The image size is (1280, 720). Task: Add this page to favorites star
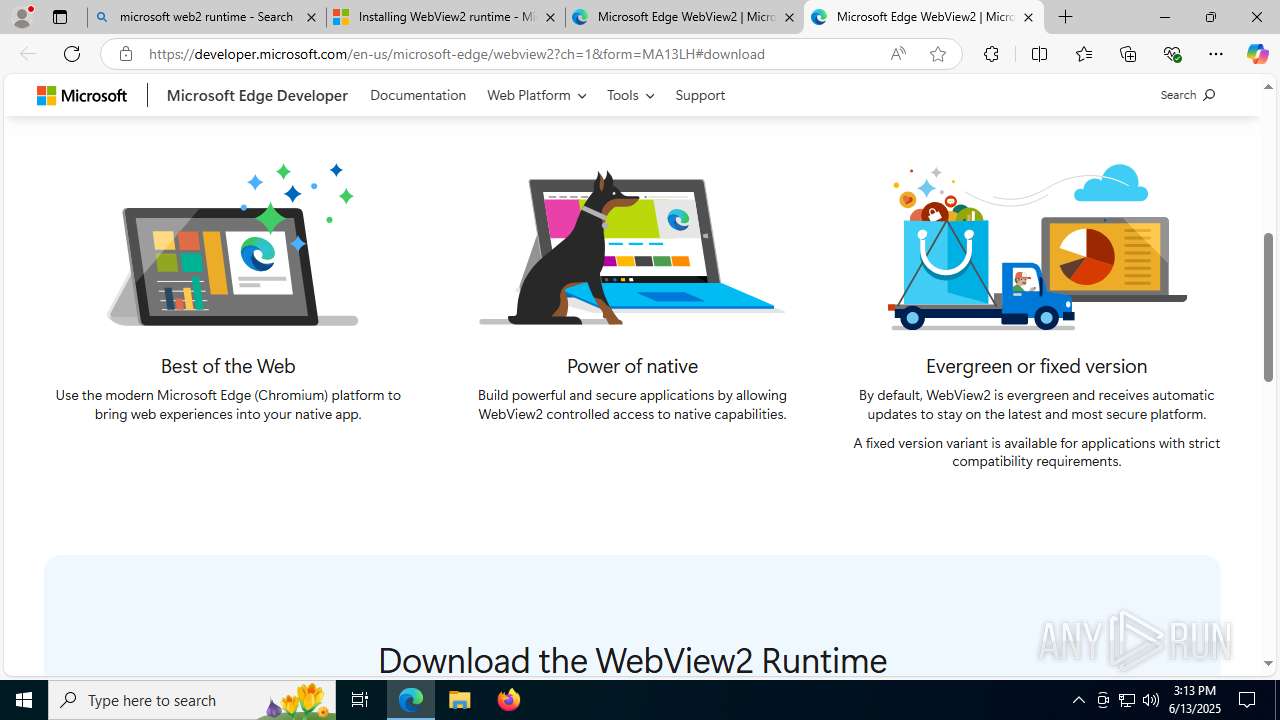point(938,54)
